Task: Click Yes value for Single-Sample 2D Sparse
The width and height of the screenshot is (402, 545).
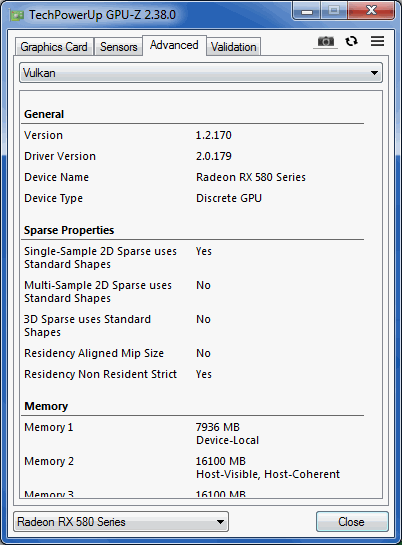Action: pos(204,251)
